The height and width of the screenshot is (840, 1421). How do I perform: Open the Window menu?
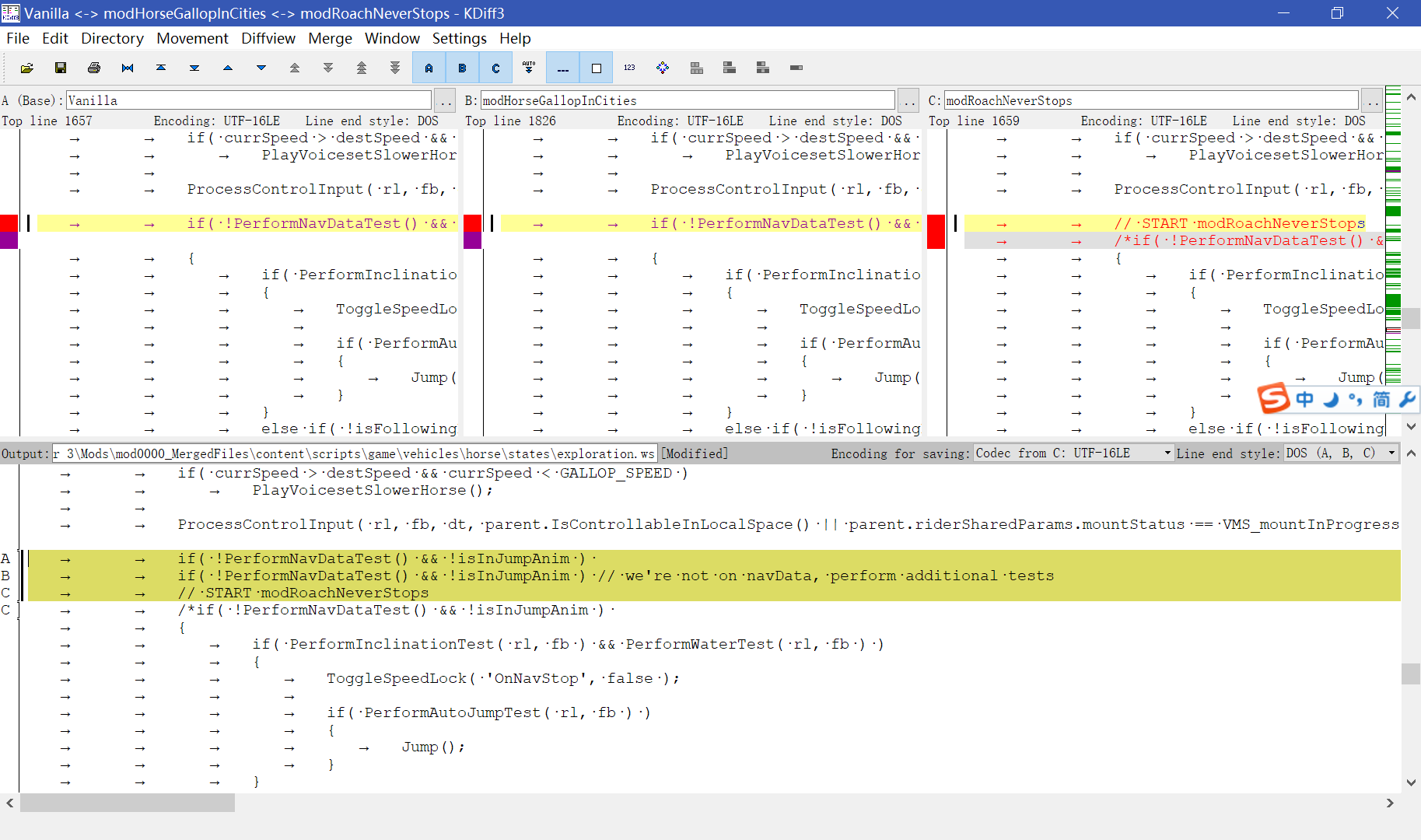tap(392, 38)
